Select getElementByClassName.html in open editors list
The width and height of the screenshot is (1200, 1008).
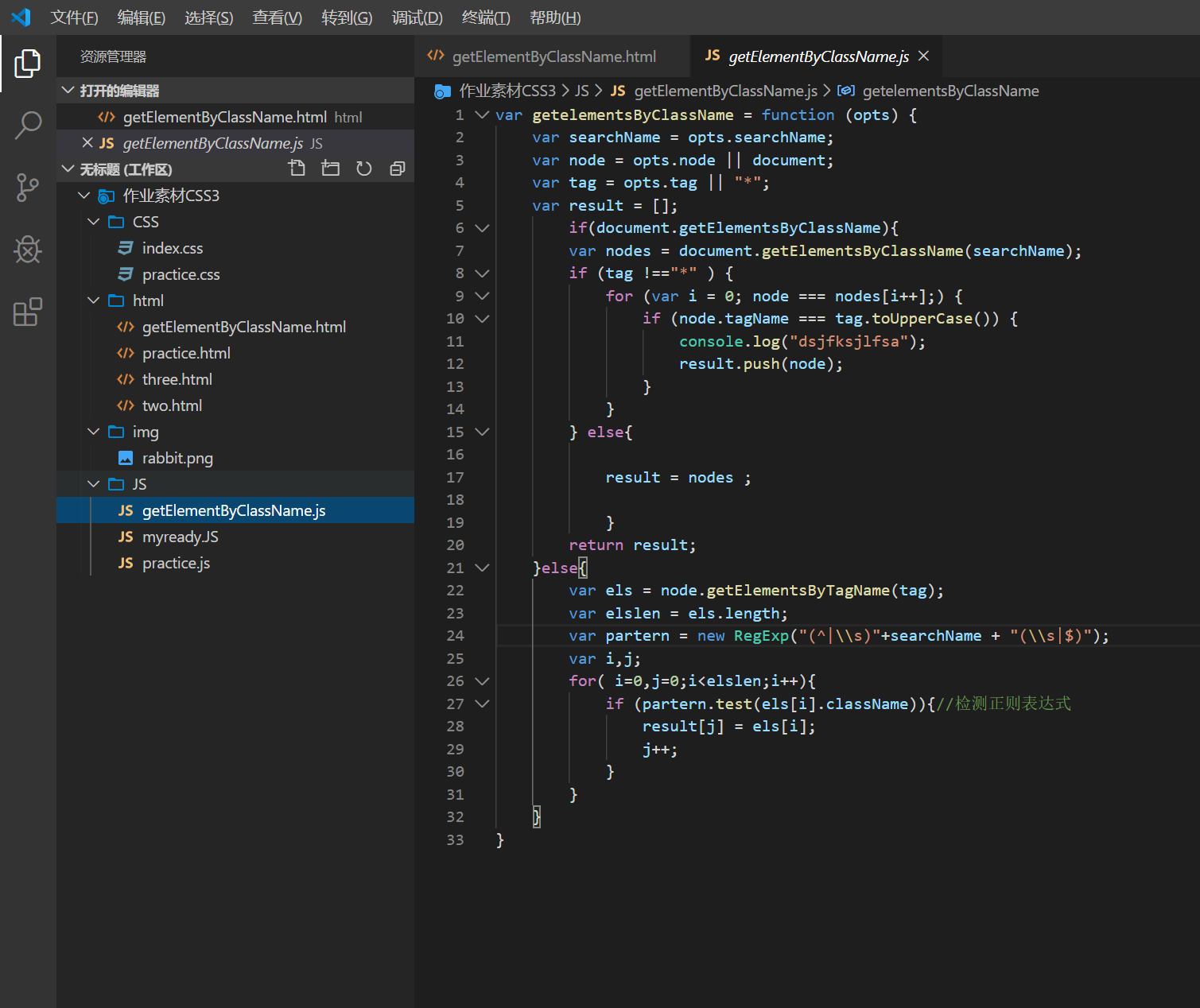235,117
